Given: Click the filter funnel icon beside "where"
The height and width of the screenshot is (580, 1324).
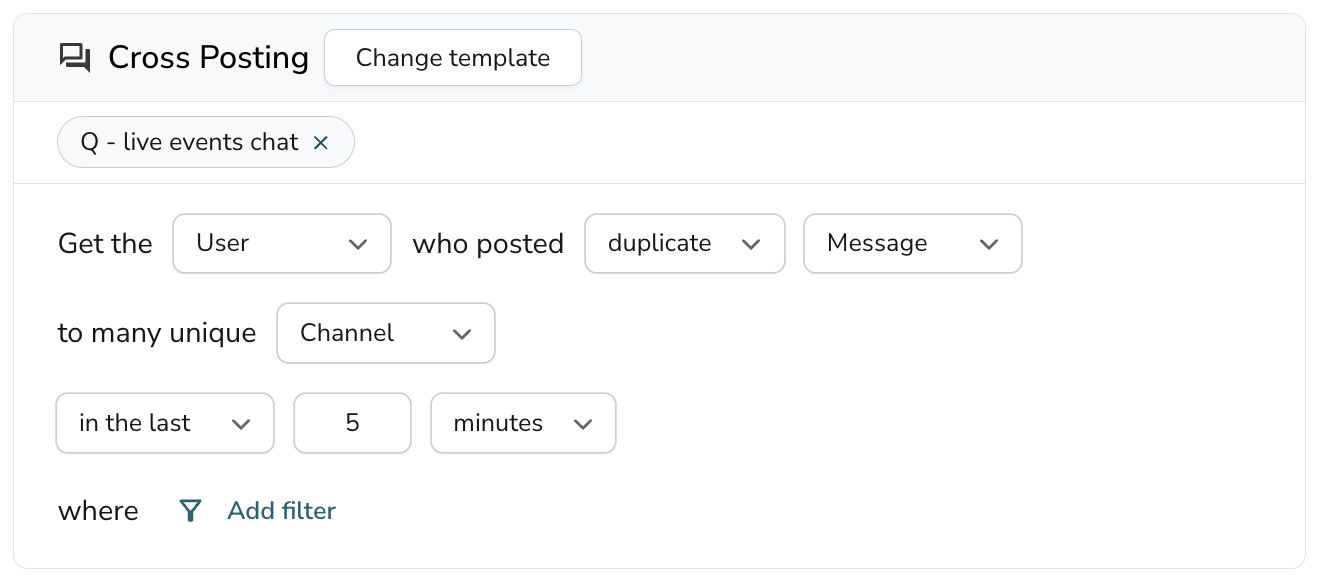Looking at the screenshot, I should [190, 511].
